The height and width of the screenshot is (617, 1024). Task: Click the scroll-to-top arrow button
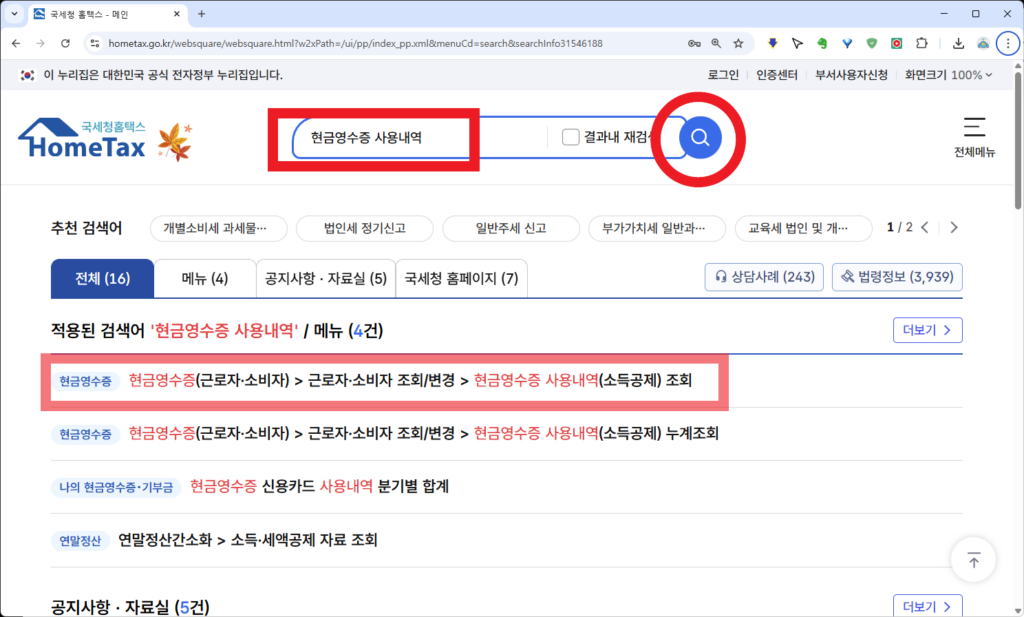(x=973, y=561)
